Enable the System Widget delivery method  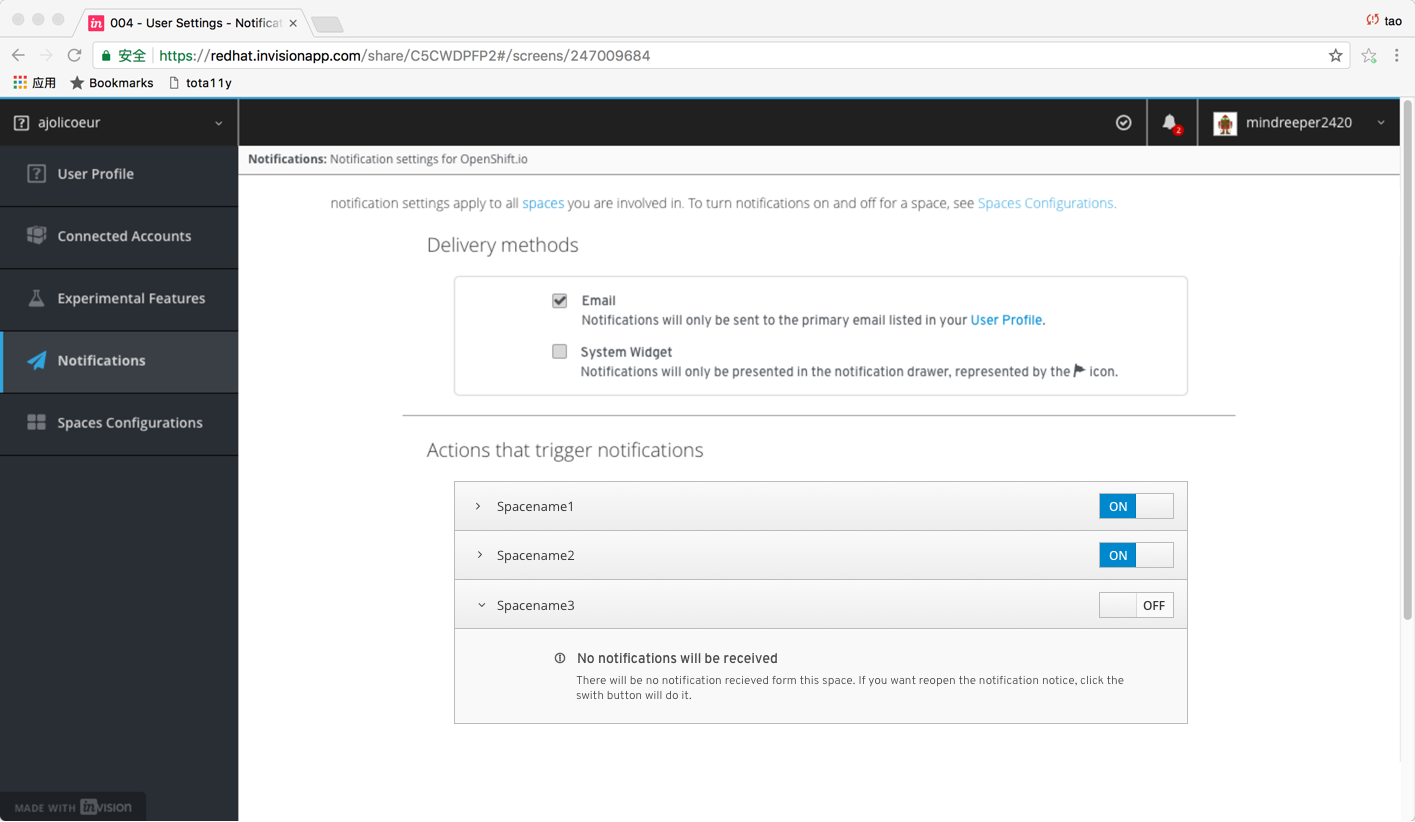[559, 351]
